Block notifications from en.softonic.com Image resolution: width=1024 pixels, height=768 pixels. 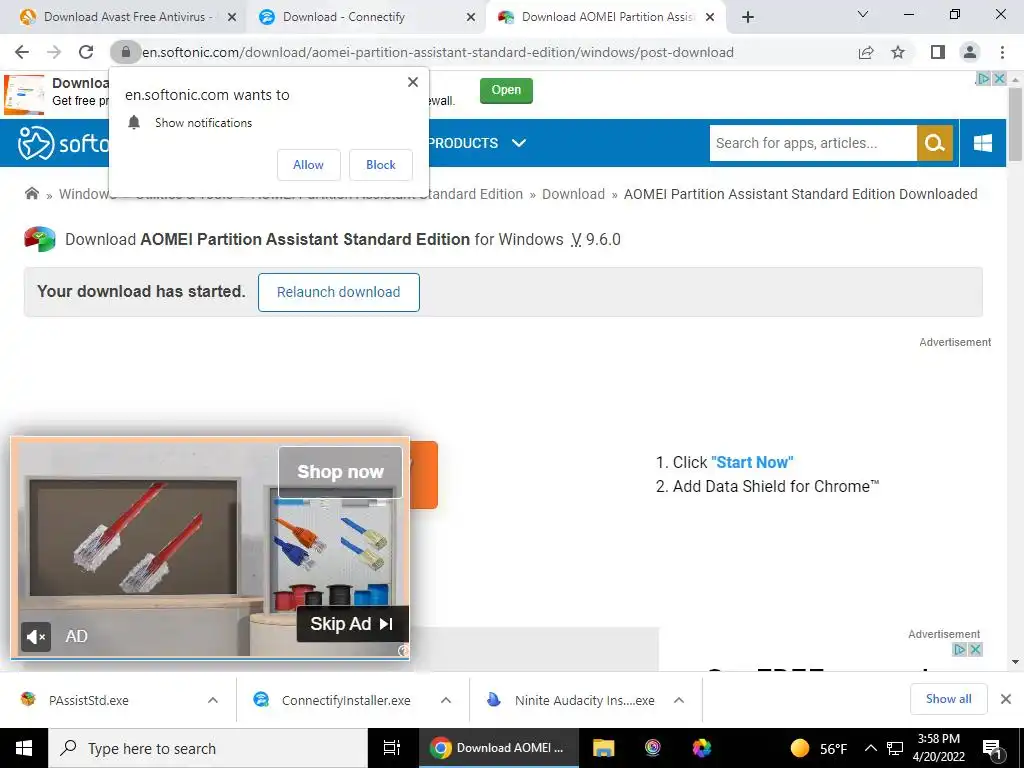point(381,165)
